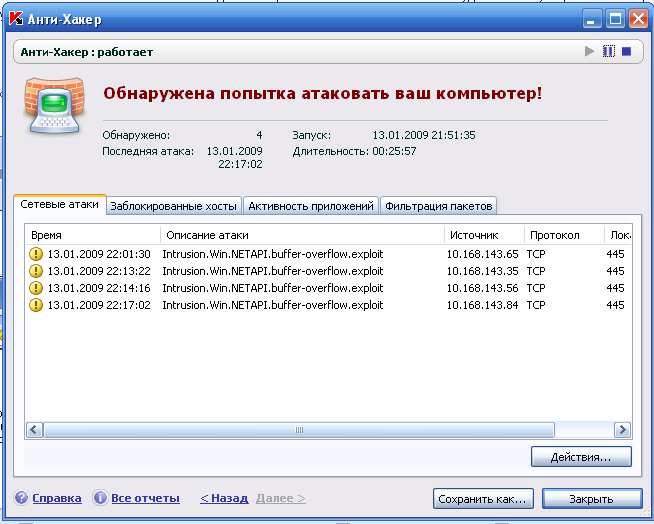Click warning icon of the 22:17:02 attack
The image size is (654, 524).
[36, 305]
